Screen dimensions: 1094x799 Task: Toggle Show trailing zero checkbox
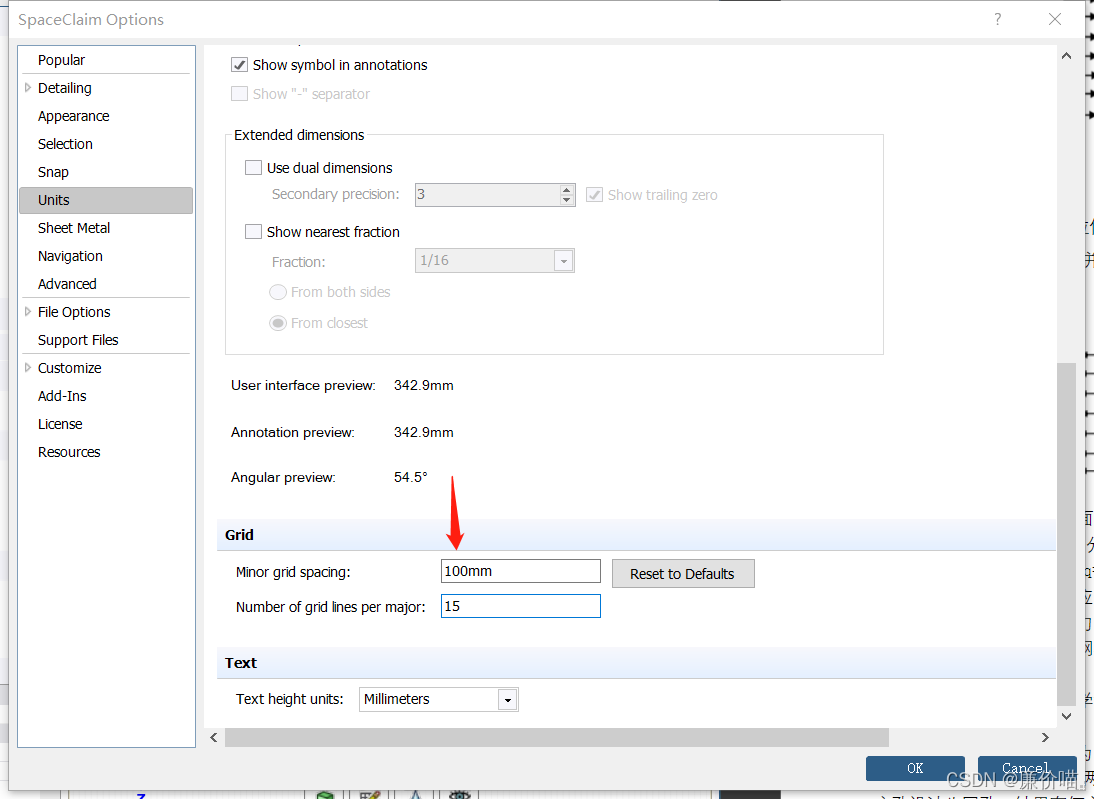[x=594, y=195]
